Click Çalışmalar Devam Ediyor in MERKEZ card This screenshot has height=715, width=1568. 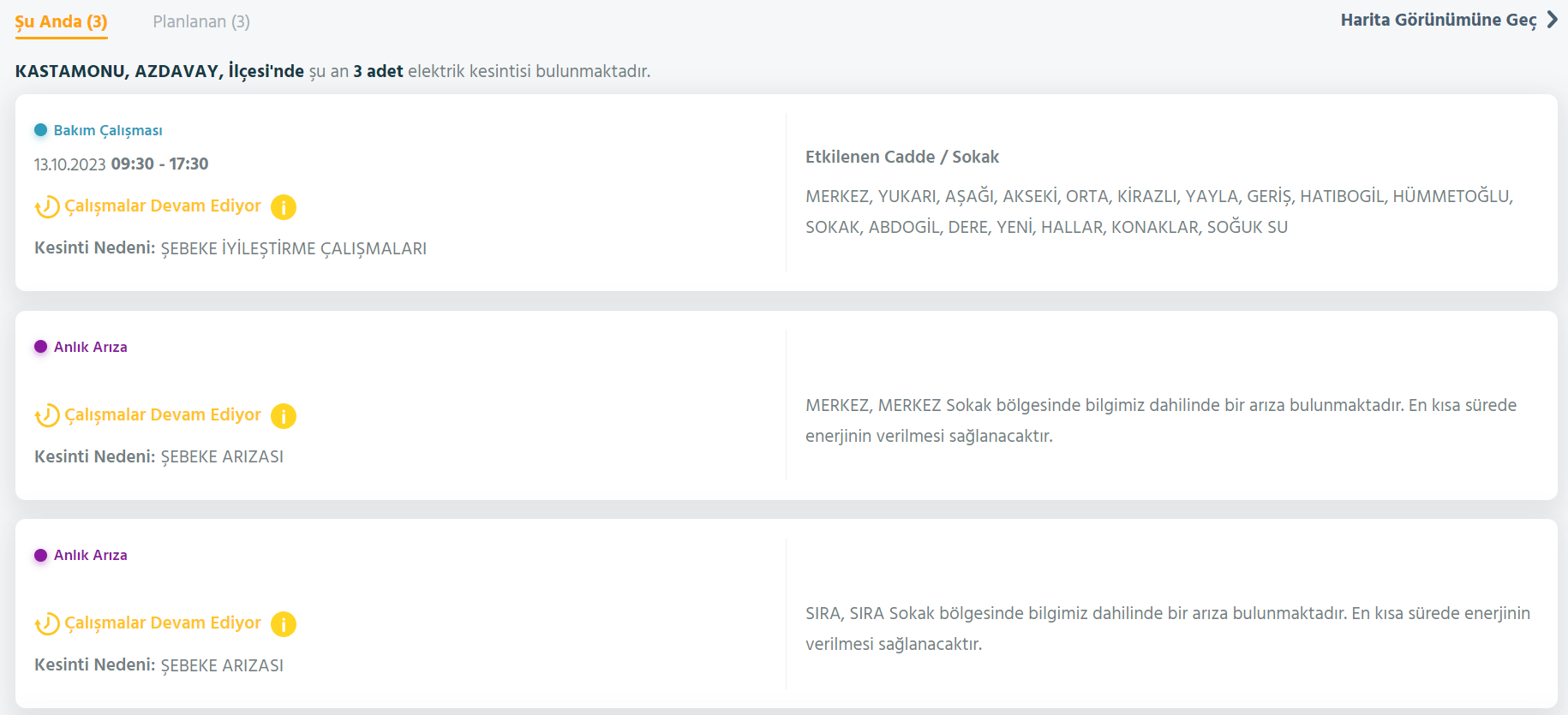(163, 415)
